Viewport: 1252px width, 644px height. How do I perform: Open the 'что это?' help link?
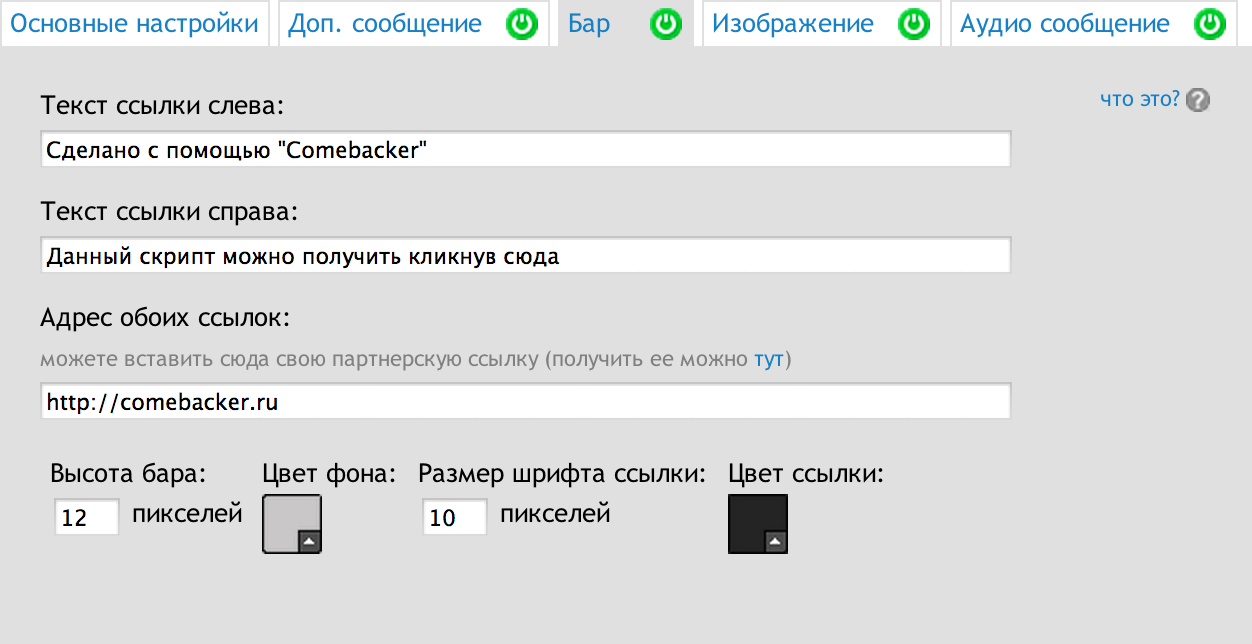point(1140,99)
